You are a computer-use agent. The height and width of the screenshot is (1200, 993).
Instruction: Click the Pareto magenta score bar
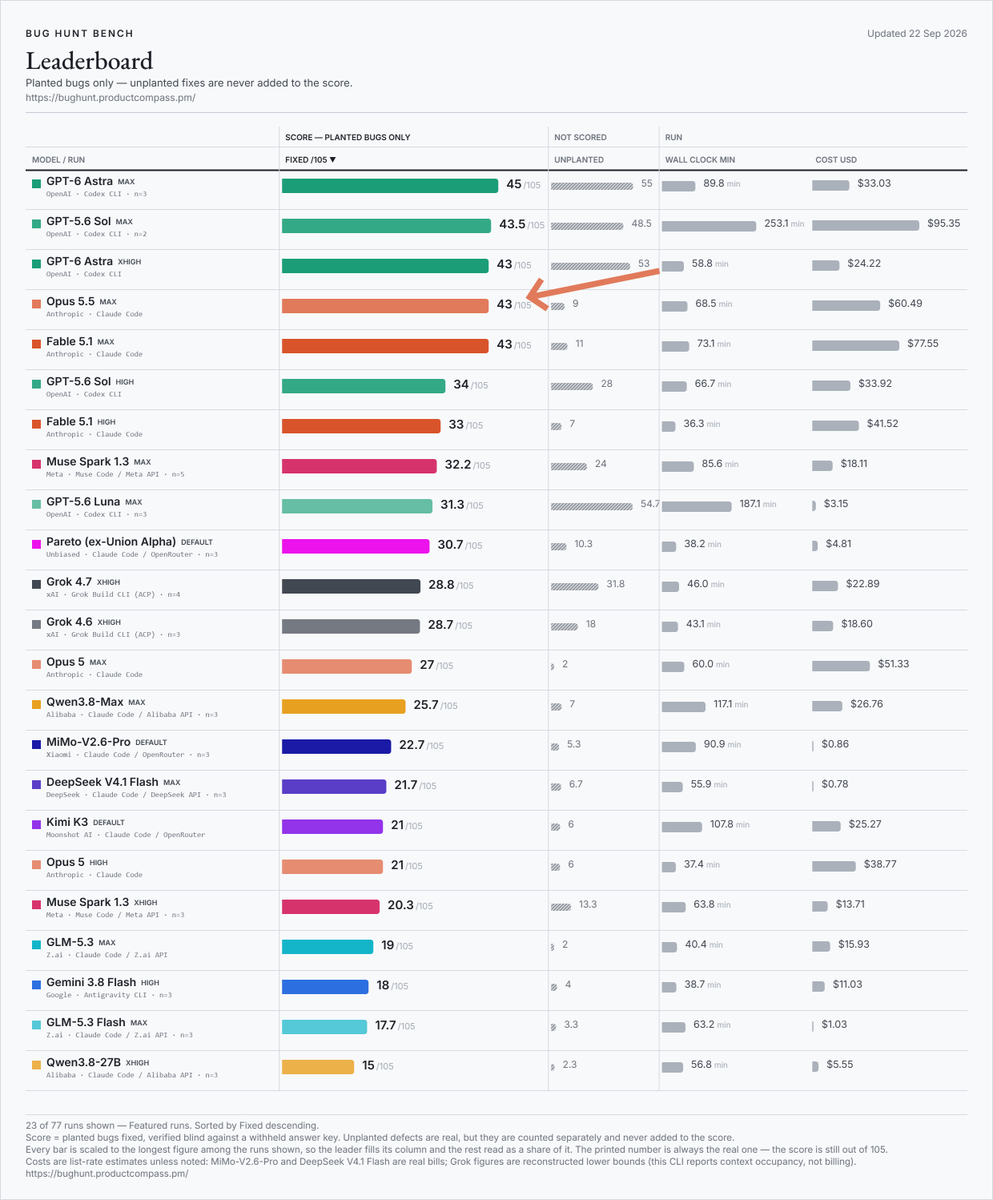click(x=356, y=545)
